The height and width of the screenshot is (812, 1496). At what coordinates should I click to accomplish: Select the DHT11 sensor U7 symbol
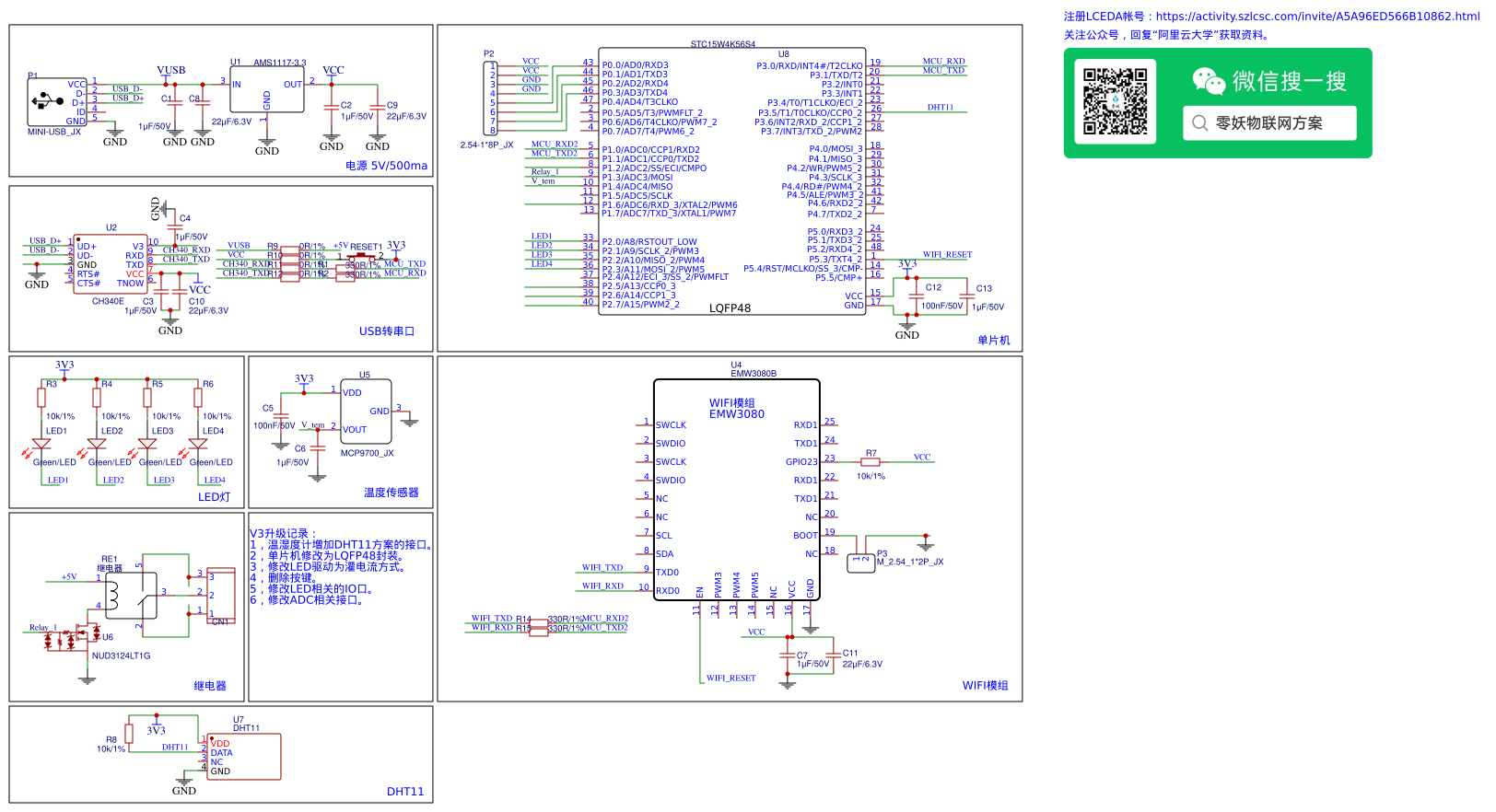click(243, 757)
